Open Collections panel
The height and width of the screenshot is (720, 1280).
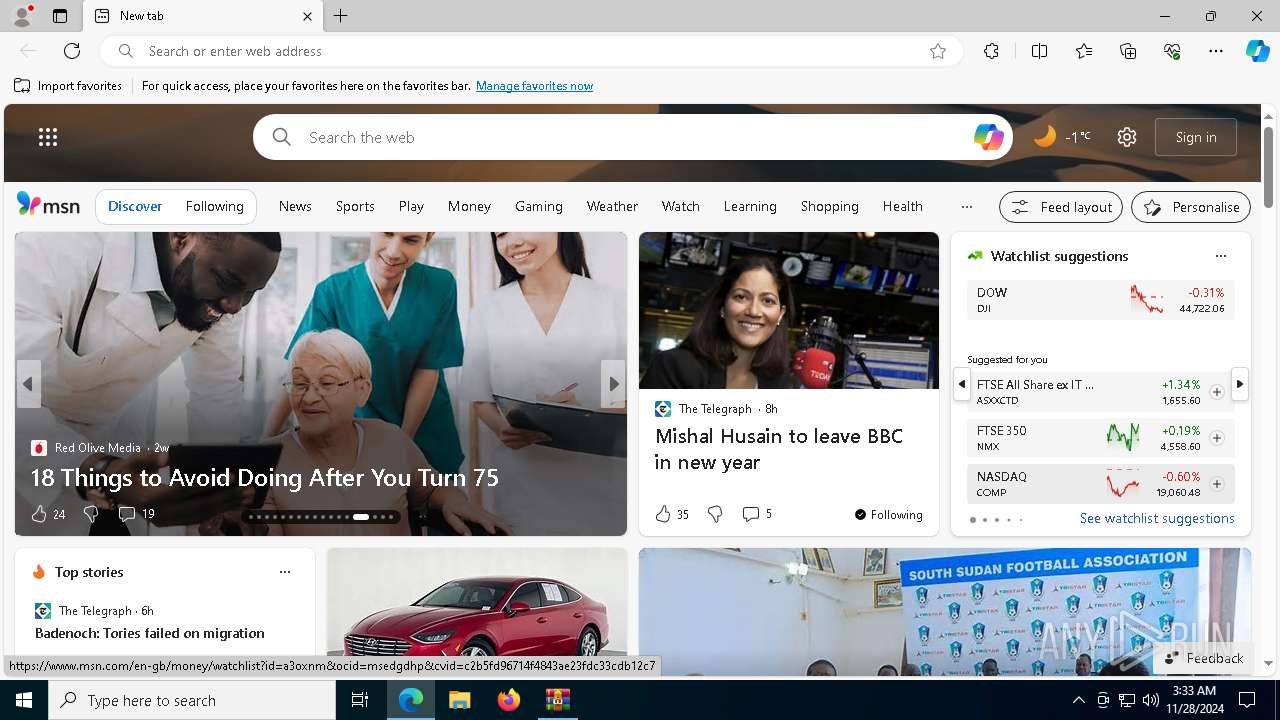1128,51
